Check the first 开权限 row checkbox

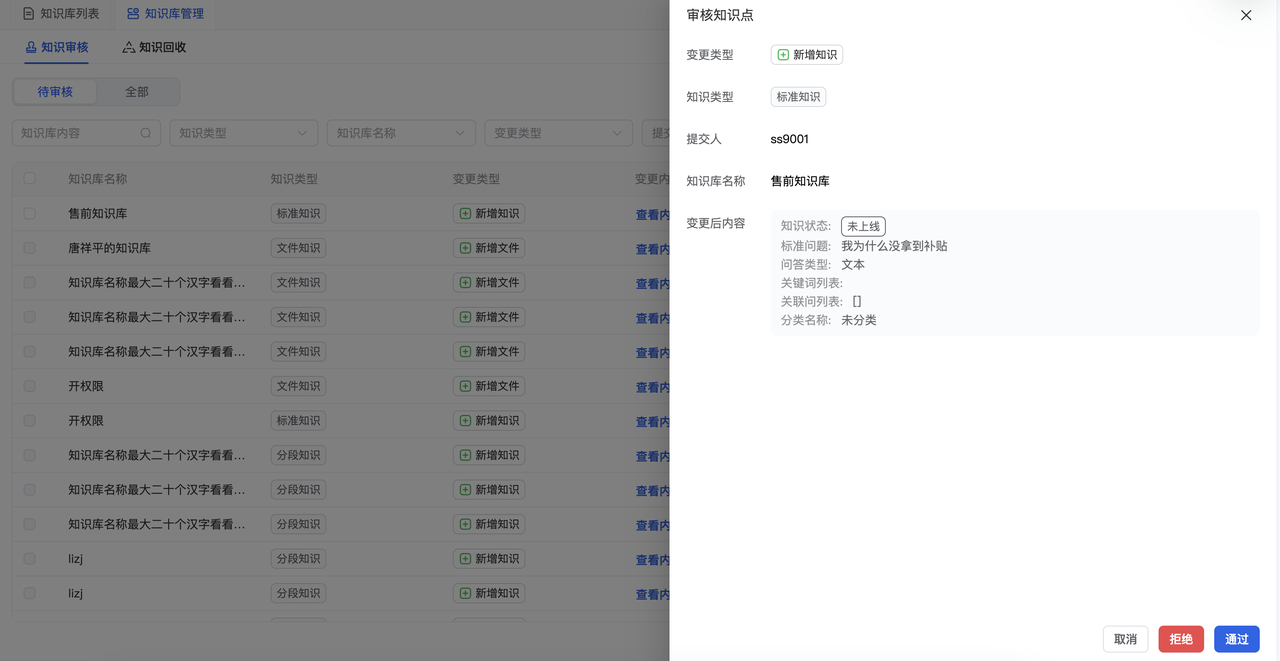coord(29,386)
